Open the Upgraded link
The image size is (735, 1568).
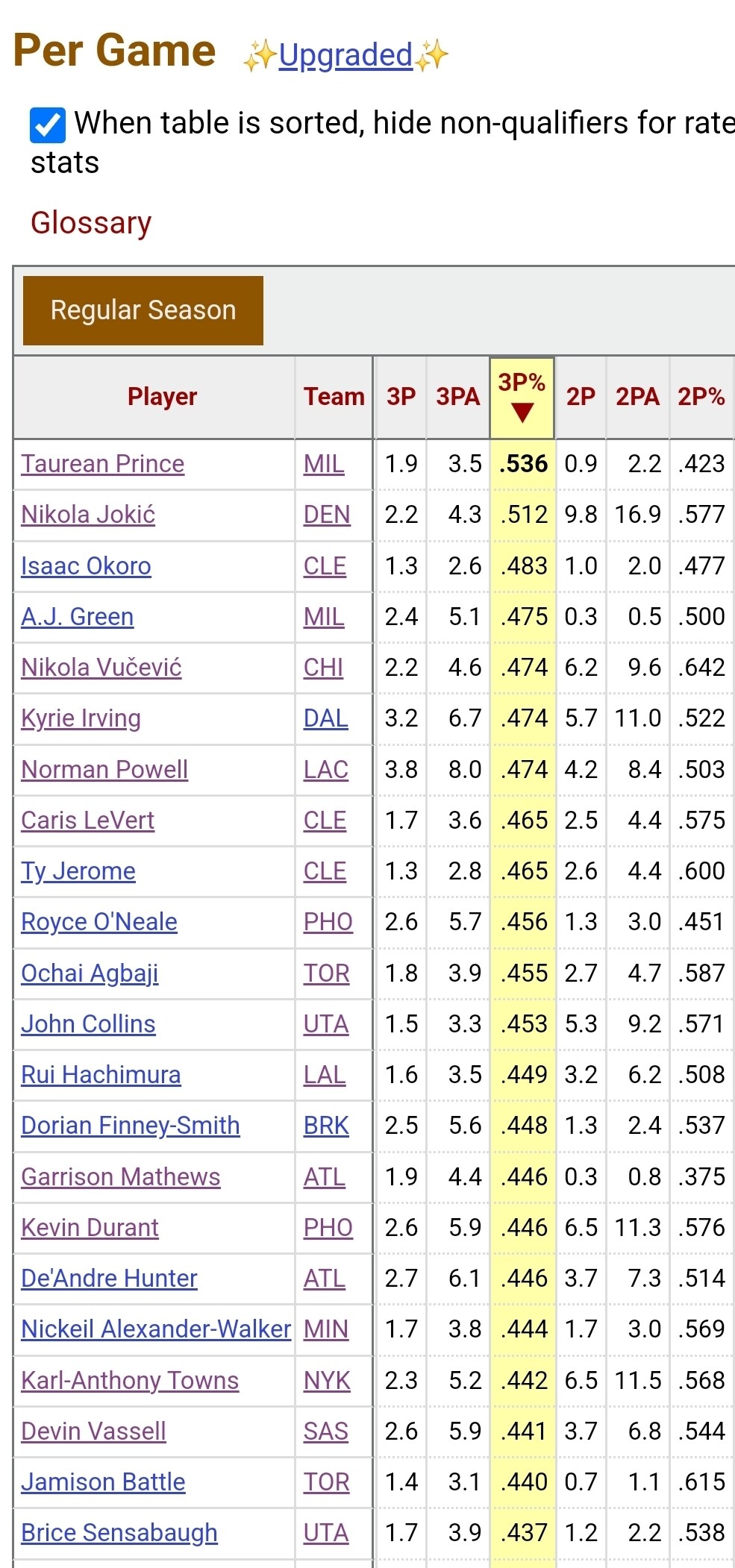(345, 55)
